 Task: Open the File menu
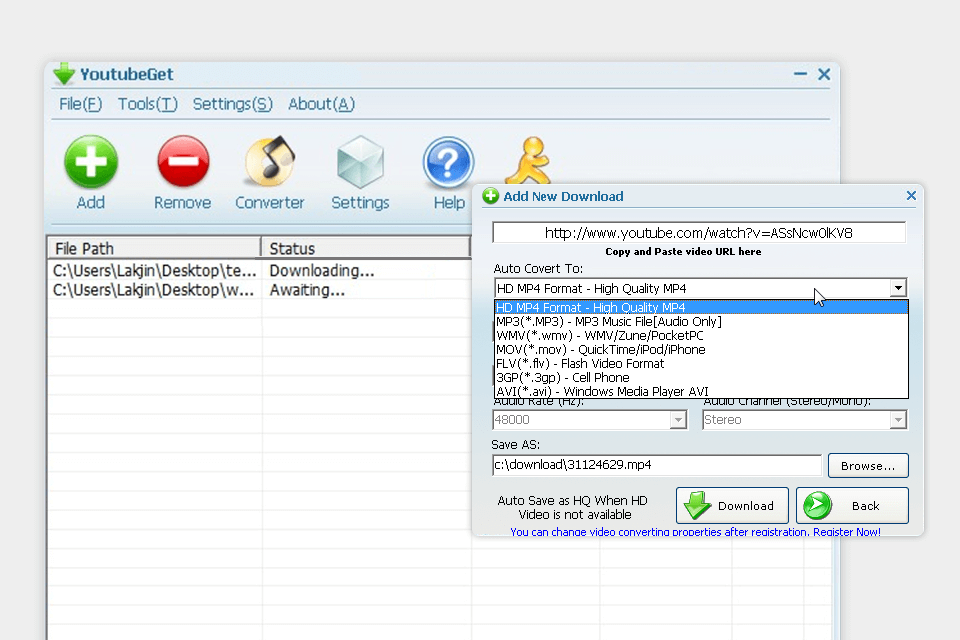[x=80, y=104]
